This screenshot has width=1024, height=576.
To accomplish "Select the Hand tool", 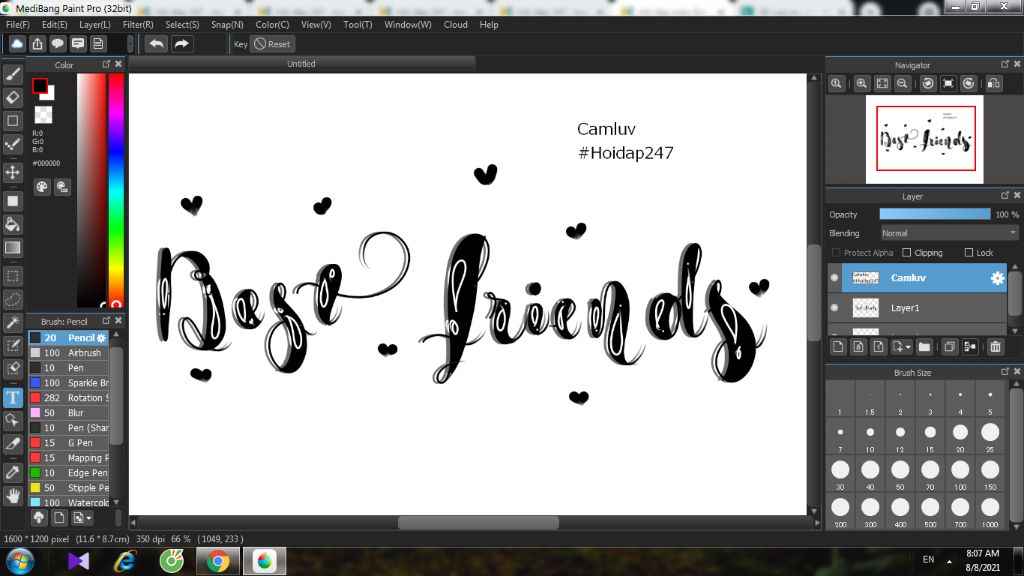I will coord(12,496).
